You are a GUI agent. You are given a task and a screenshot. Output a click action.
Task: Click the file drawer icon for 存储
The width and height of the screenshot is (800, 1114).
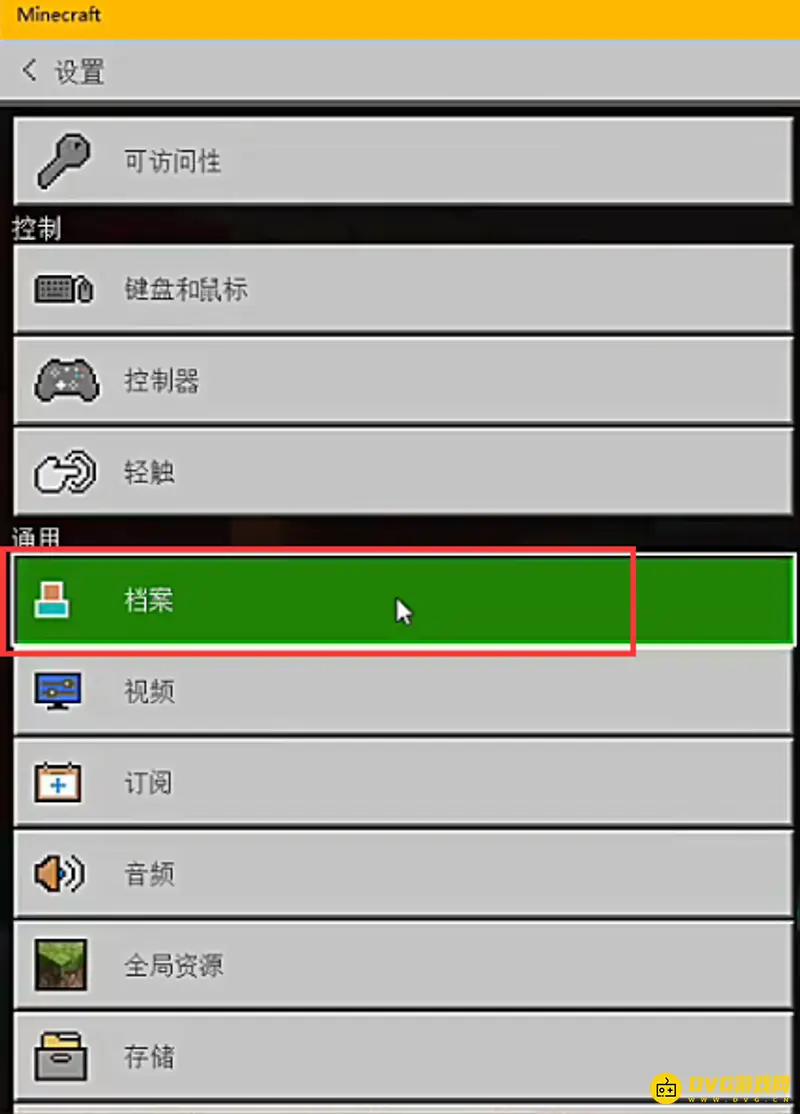click(60, 1056)
